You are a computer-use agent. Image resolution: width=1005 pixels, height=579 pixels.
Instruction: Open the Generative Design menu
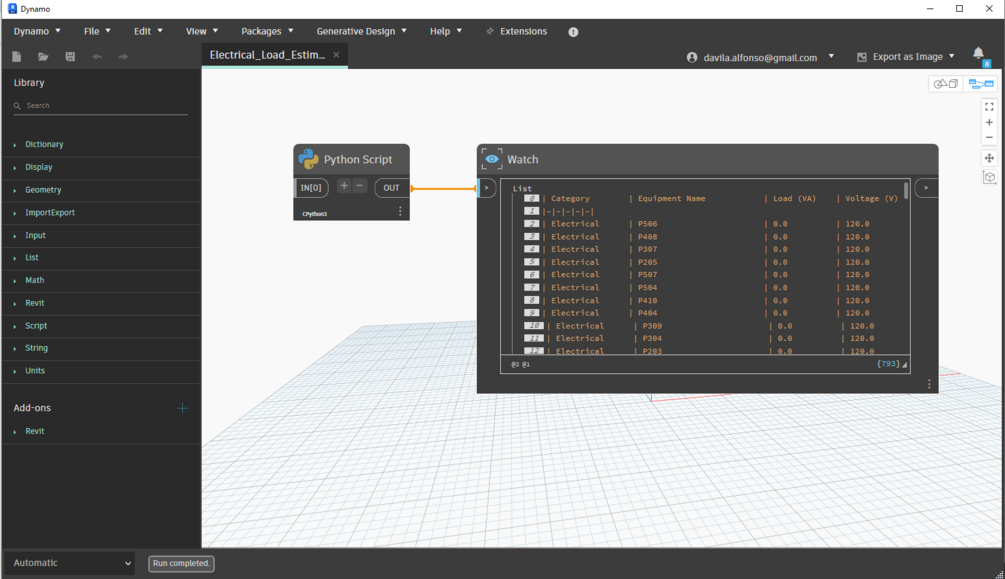point(361,31)
